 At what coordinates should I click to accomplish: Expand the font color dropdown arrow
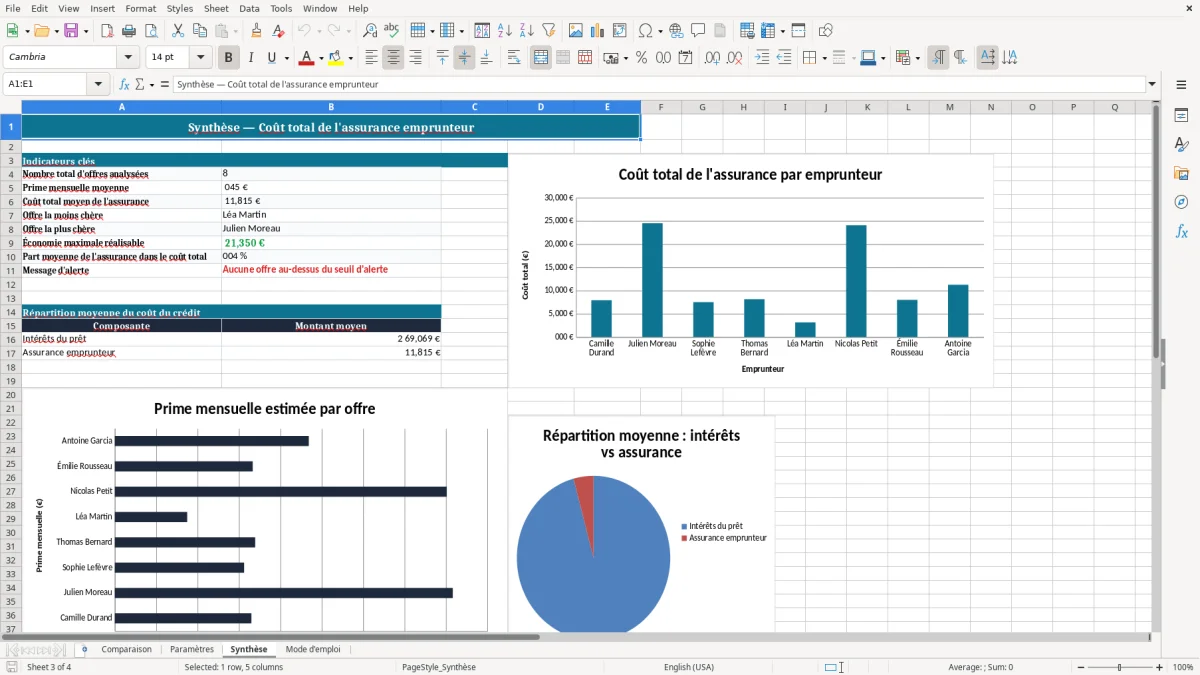(x=320, y=58)
